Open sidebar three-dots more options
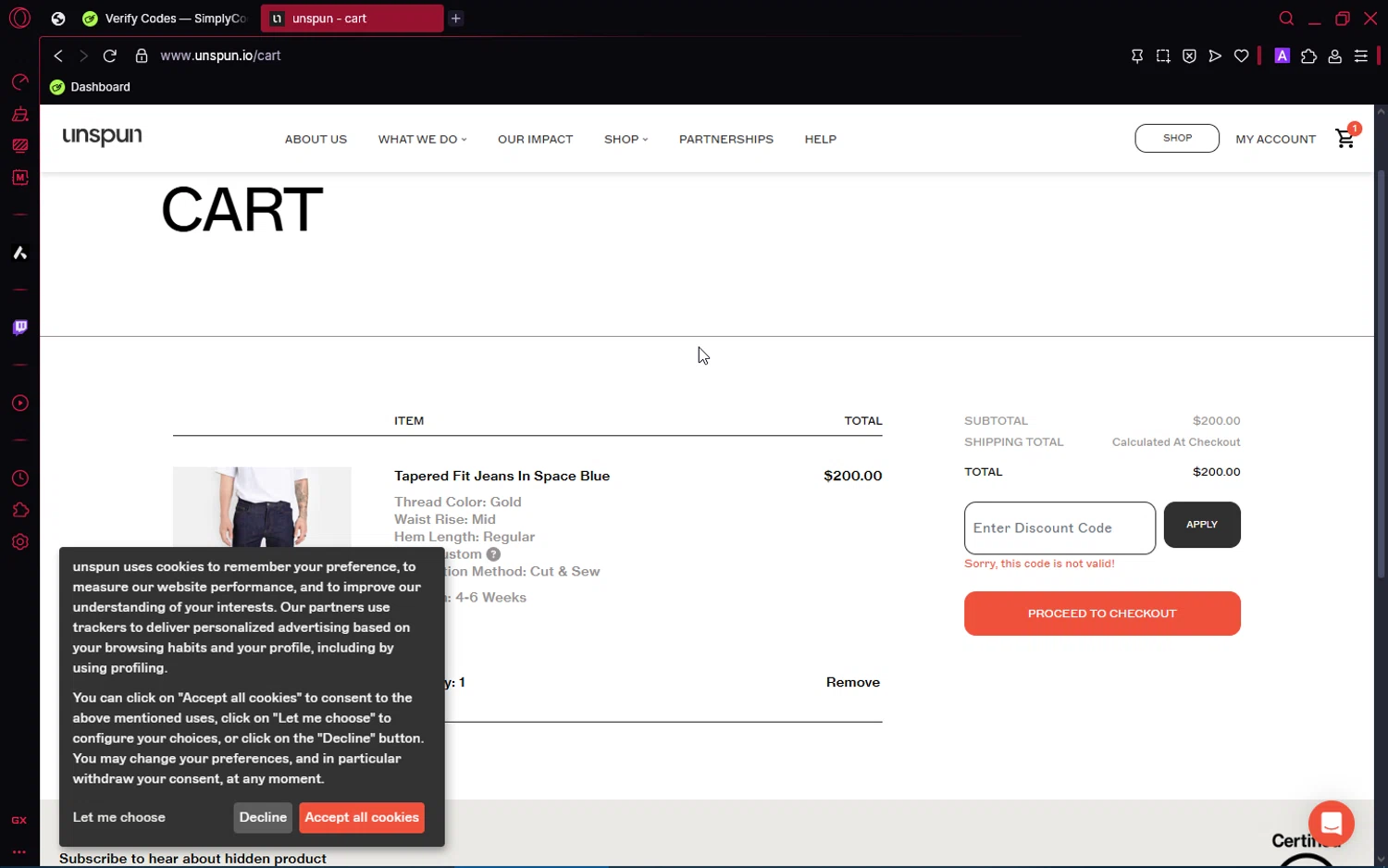1388x868 pixels. 19,851
